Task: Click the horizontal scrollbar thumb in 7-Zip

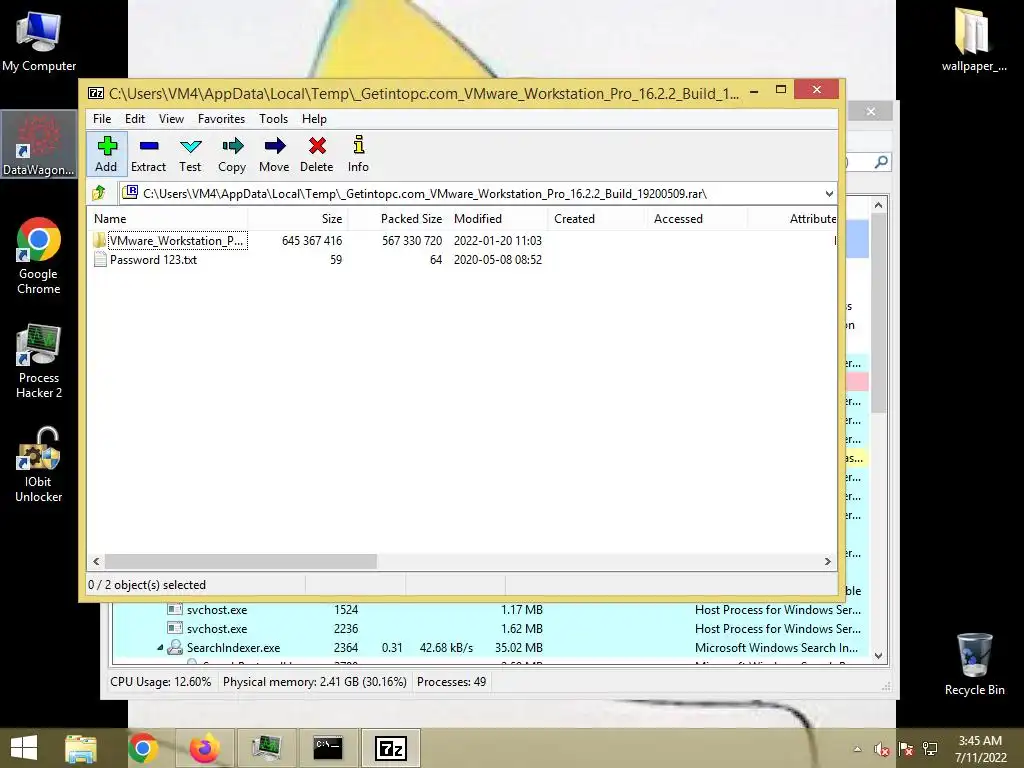Action: 240,561
